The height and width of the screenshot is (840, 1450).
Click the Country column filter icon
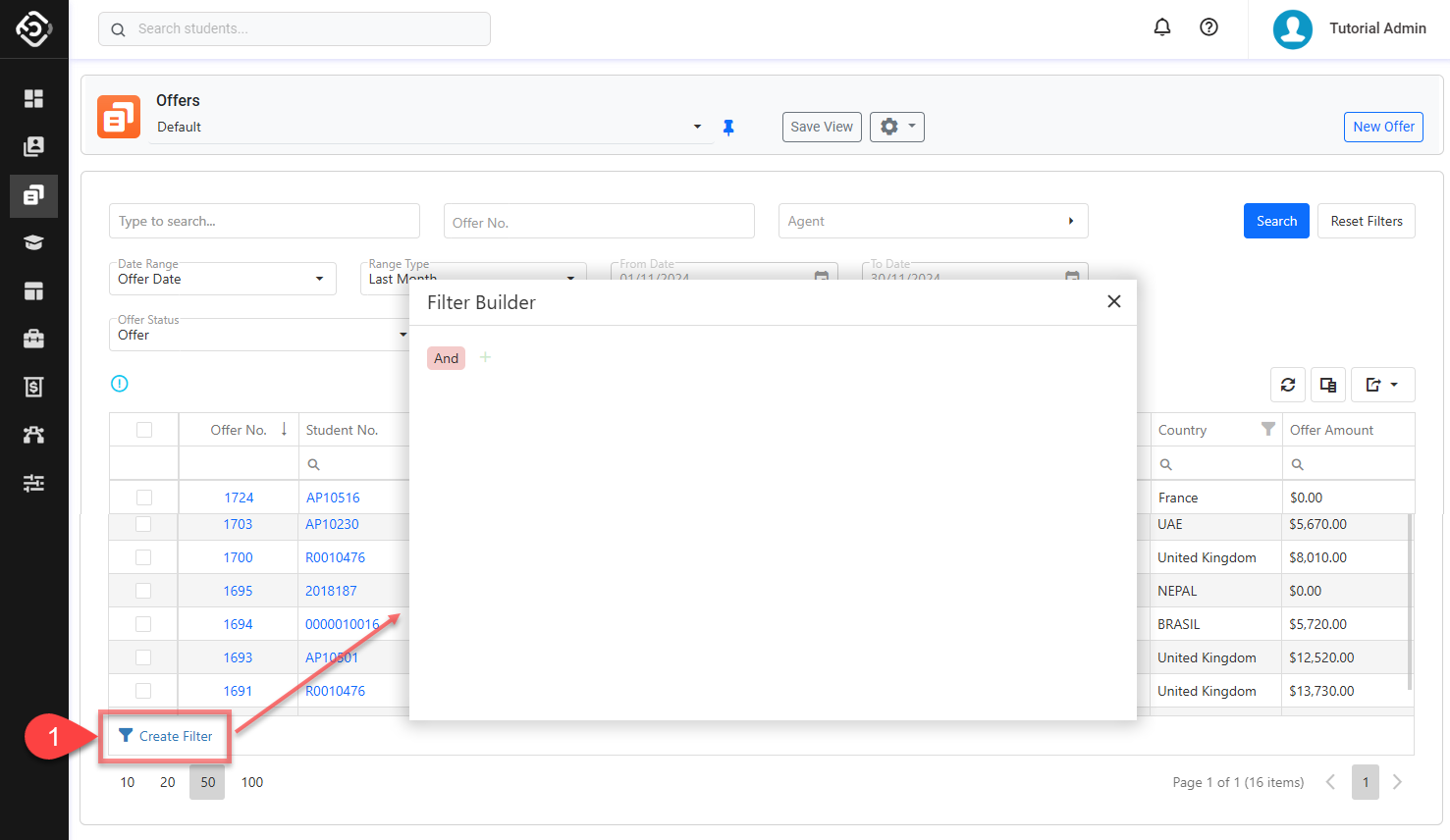pos(1267,429)
